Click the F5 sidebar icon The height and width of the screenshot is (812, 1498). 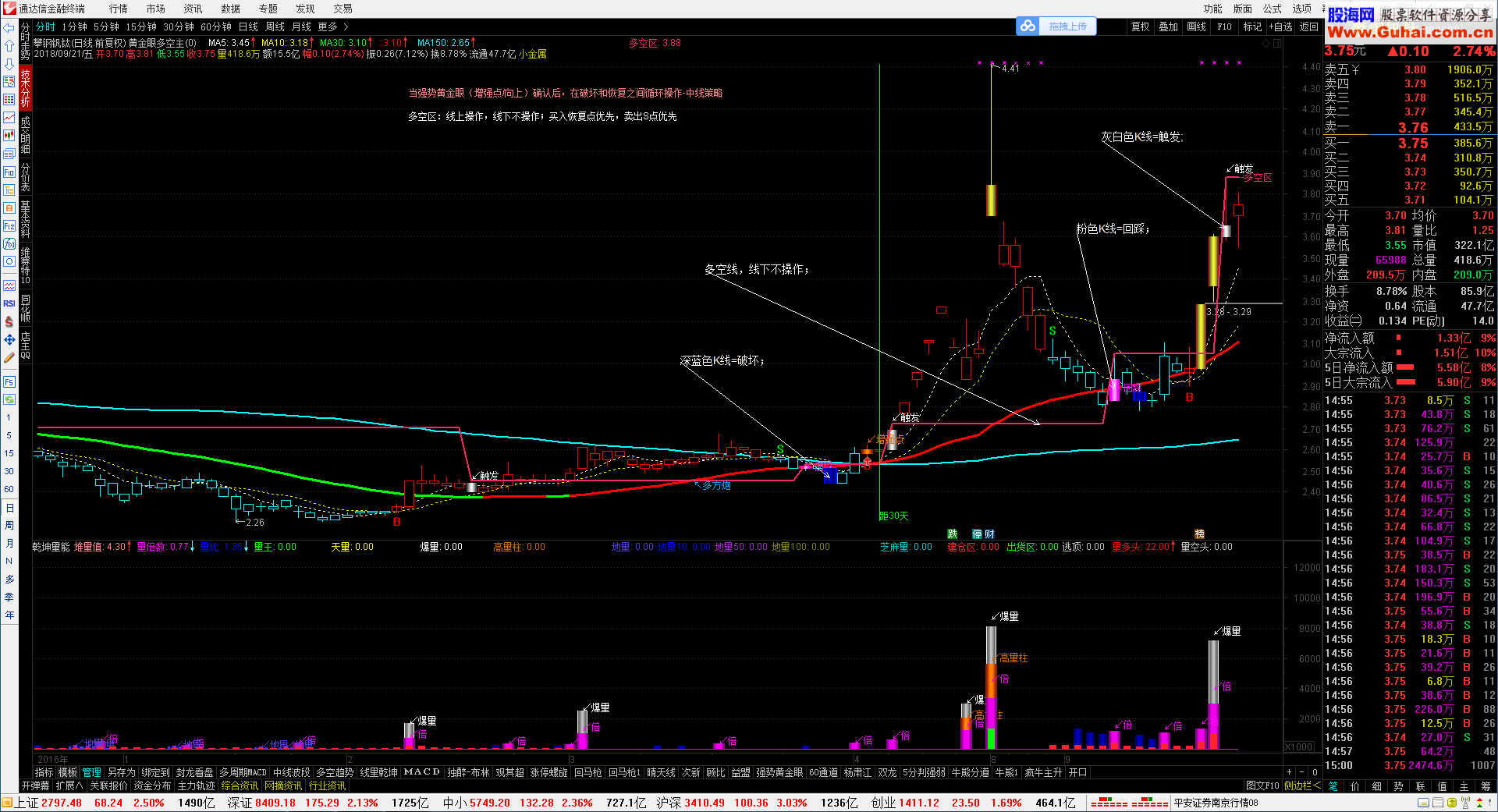9,381
